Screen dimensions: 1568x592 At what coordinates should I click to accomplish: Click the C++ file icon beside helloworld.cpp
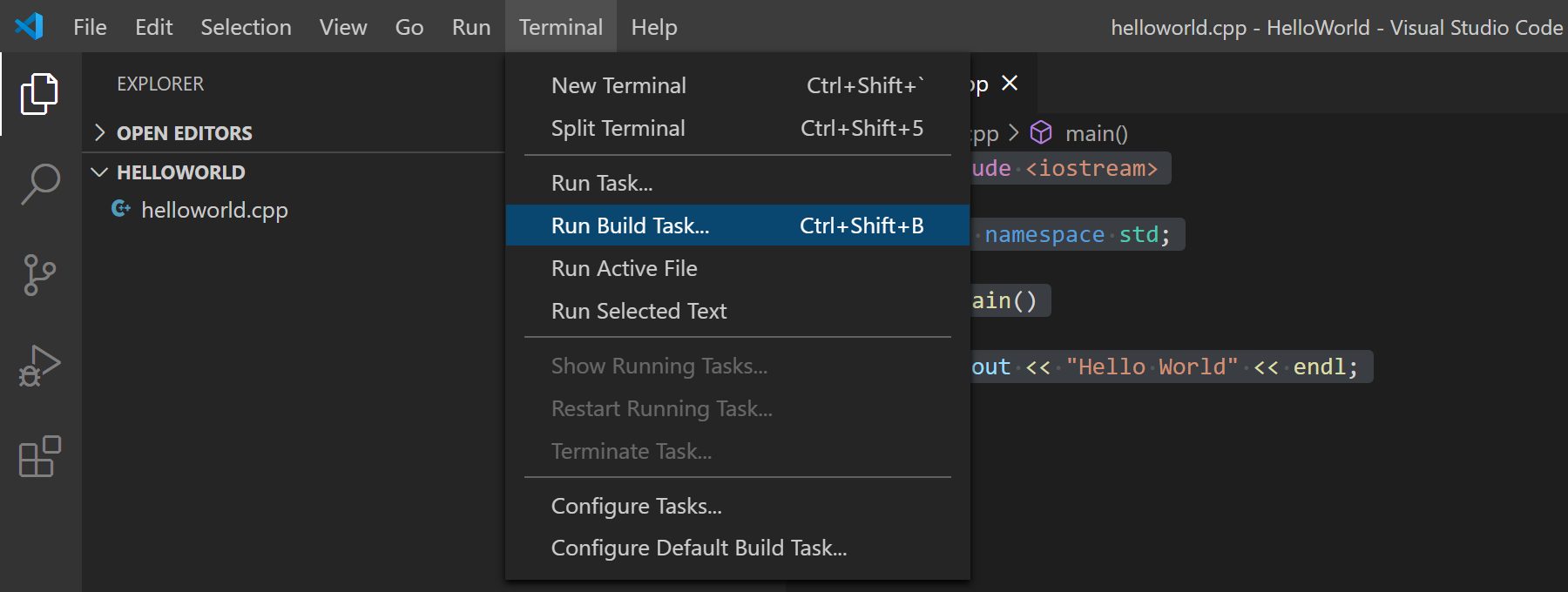(x=121, y=209)
